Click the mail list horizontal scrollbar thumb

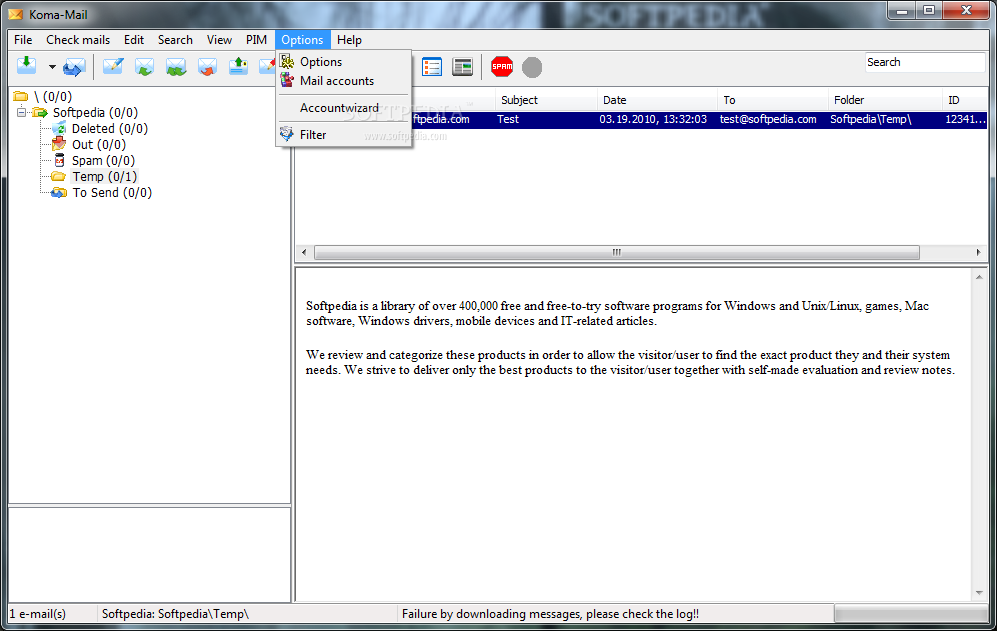pos(617,252)
